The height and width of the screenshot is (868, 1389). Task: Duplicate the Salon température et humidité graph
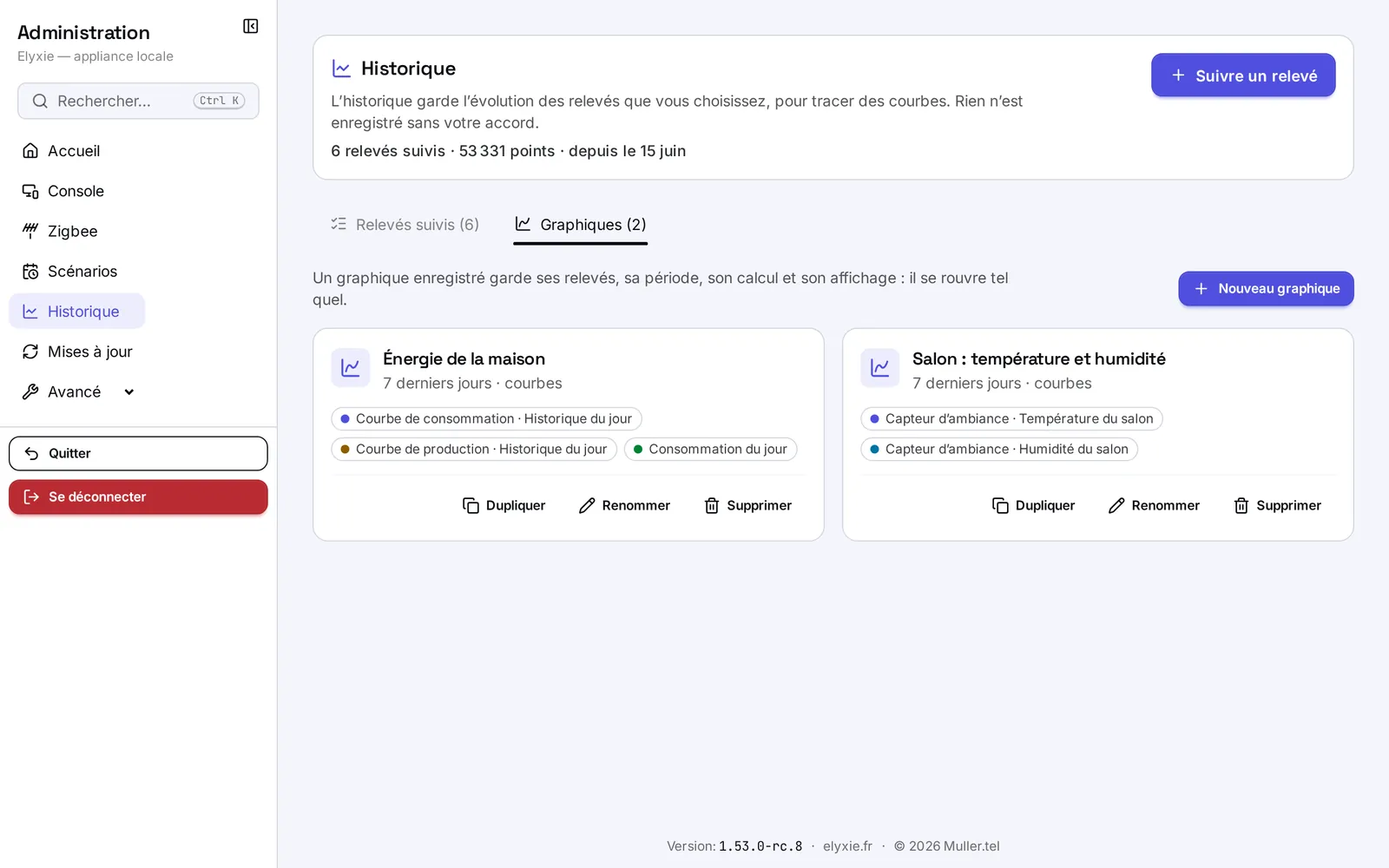[x=1034, y=505]
